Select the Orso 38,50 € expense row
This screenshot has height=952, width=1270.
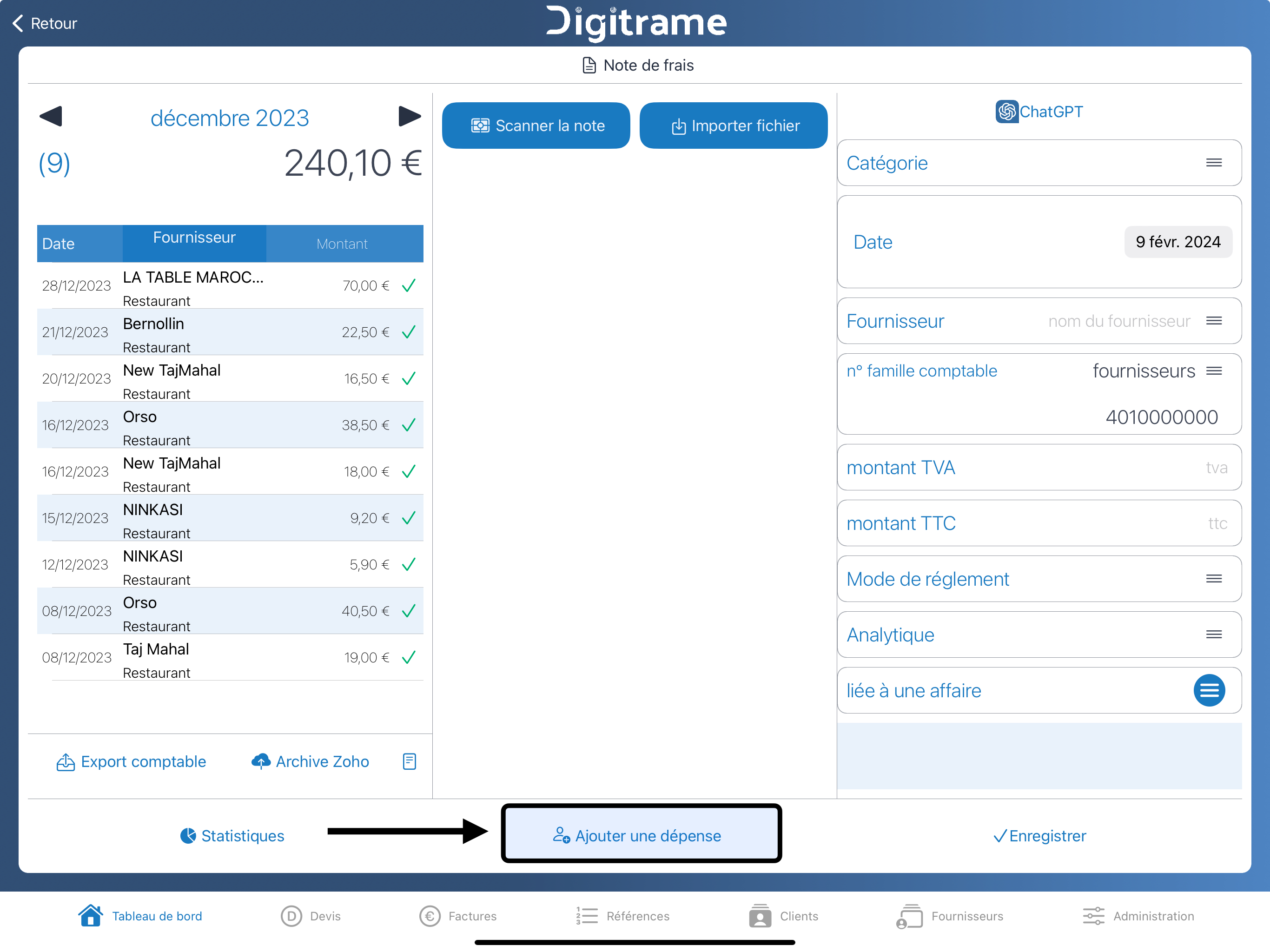pos(230,425)
